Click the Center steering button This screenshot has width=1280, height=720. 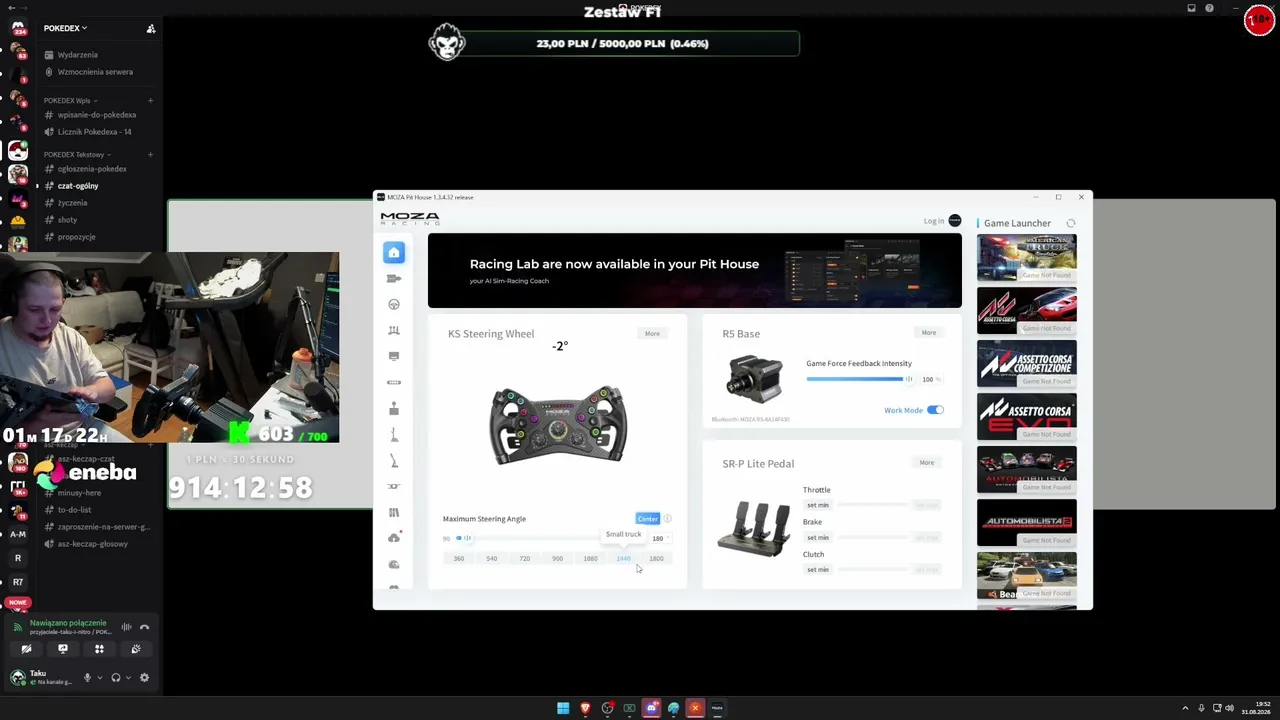[x=648, y=518]
